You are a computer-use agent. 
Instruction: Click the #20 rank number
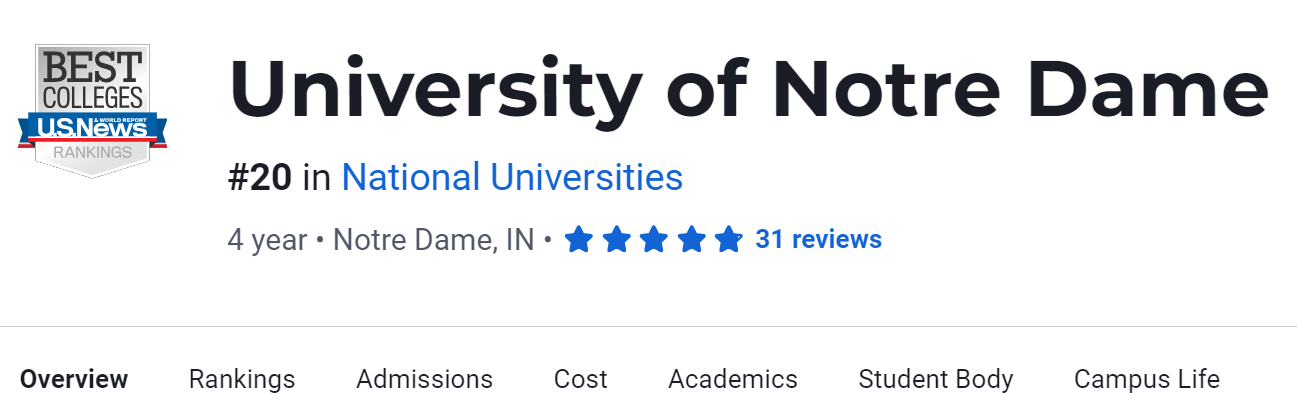tap(260, 178)
